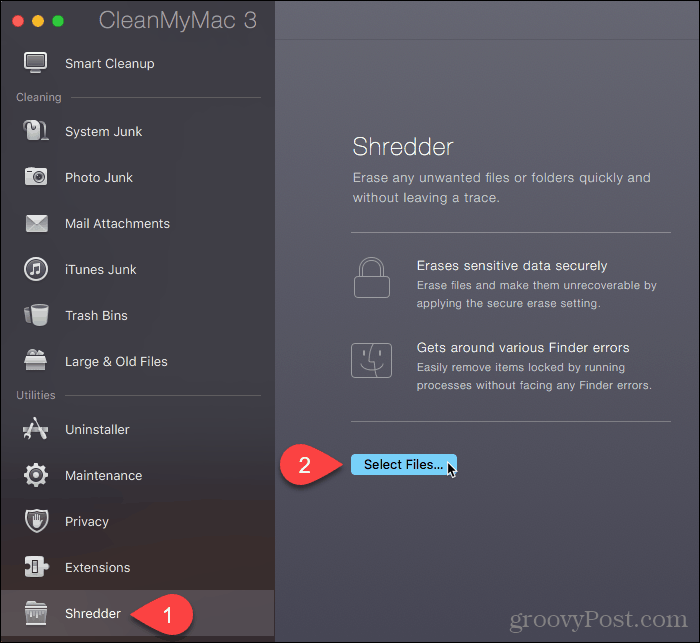The height and width of the screenshot is (643, 700).
Task: Select the Shredder utility label
Action: [93, 613]
